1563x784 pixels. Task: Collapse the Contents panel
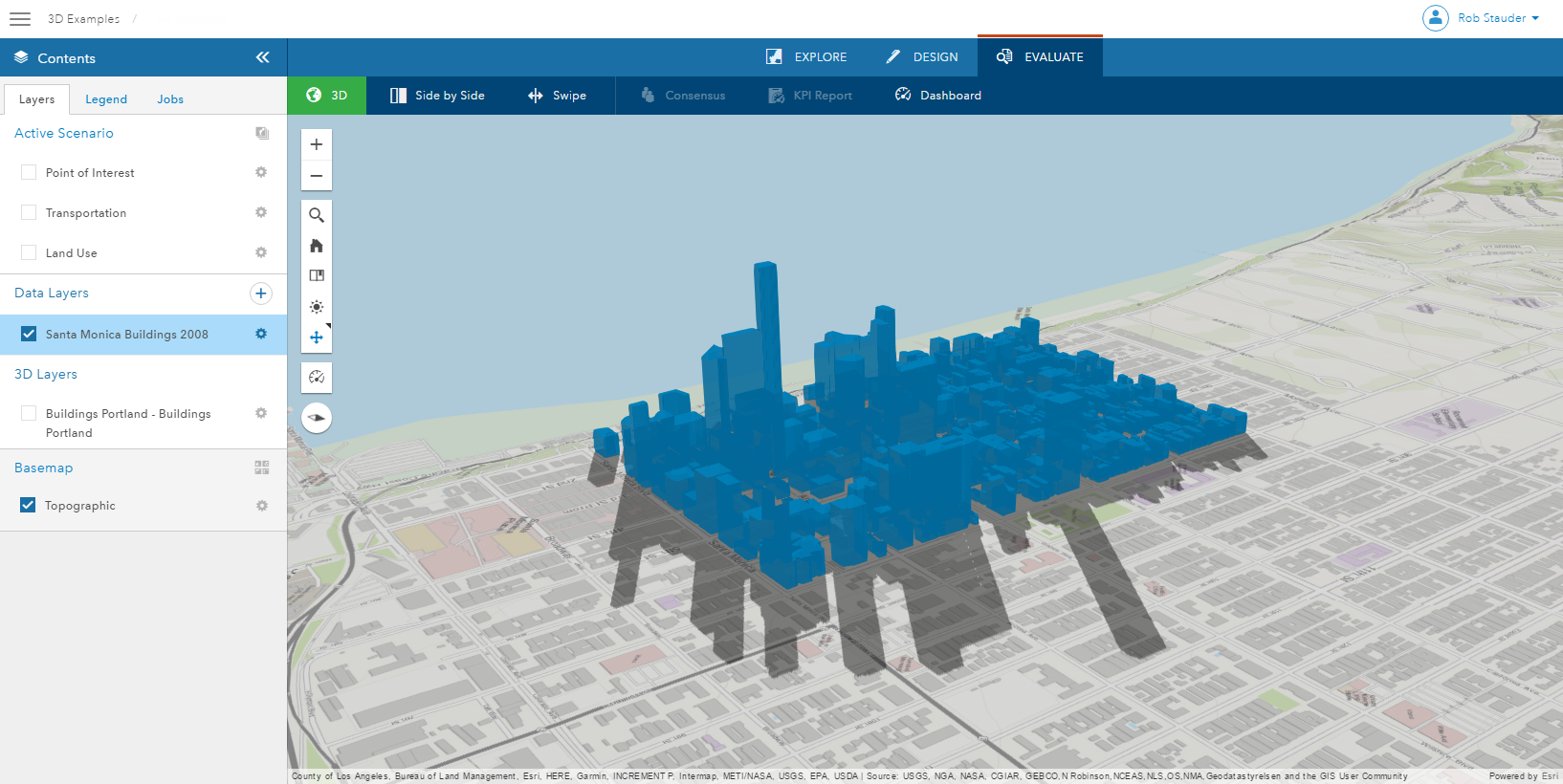pyautogui.click(x=263, y=57)
